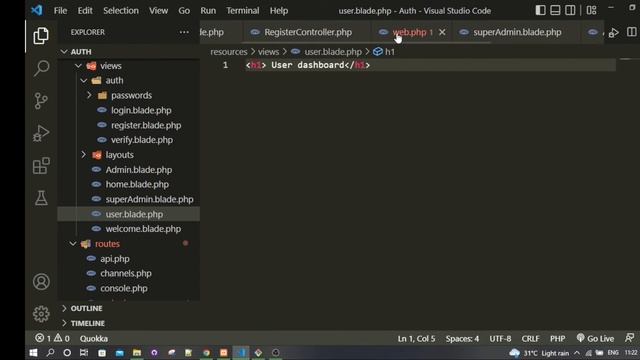
Task: Toggle the bottom panel layout icon
Action: coord(555,10)
